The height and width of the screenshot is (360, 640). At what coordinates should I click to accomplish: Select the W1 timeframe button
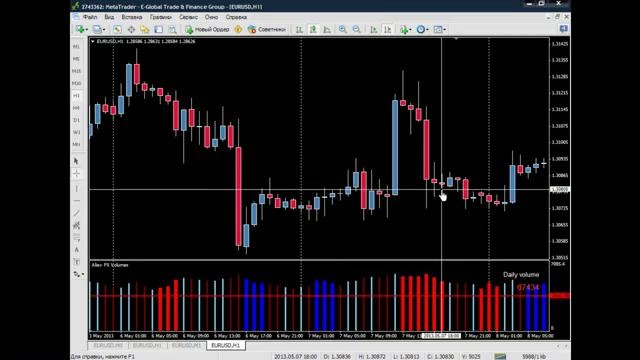76,132
